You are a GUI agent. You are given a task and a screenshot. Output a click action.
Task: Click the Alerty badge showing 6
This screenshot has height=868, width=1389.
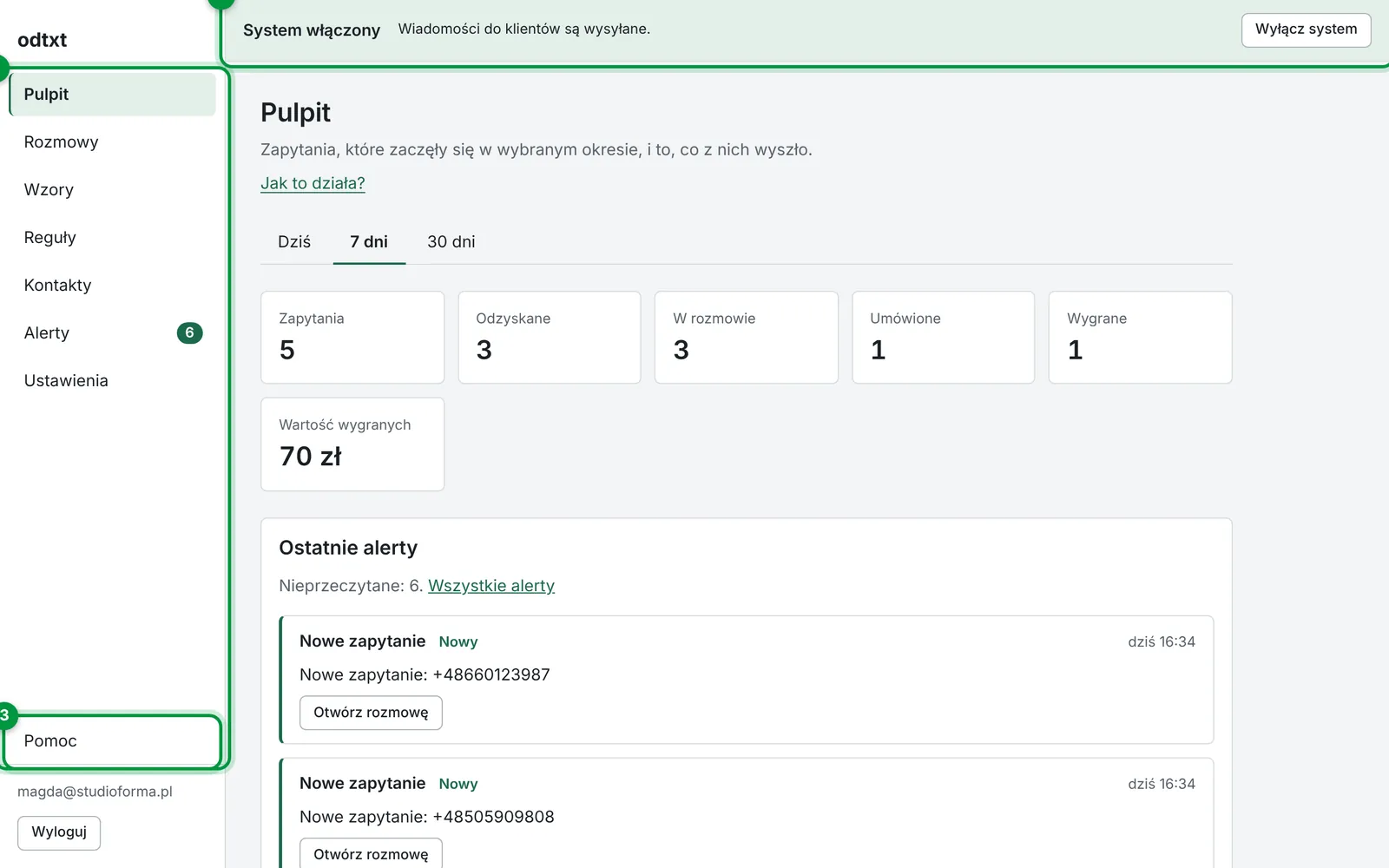pos(189,332)
